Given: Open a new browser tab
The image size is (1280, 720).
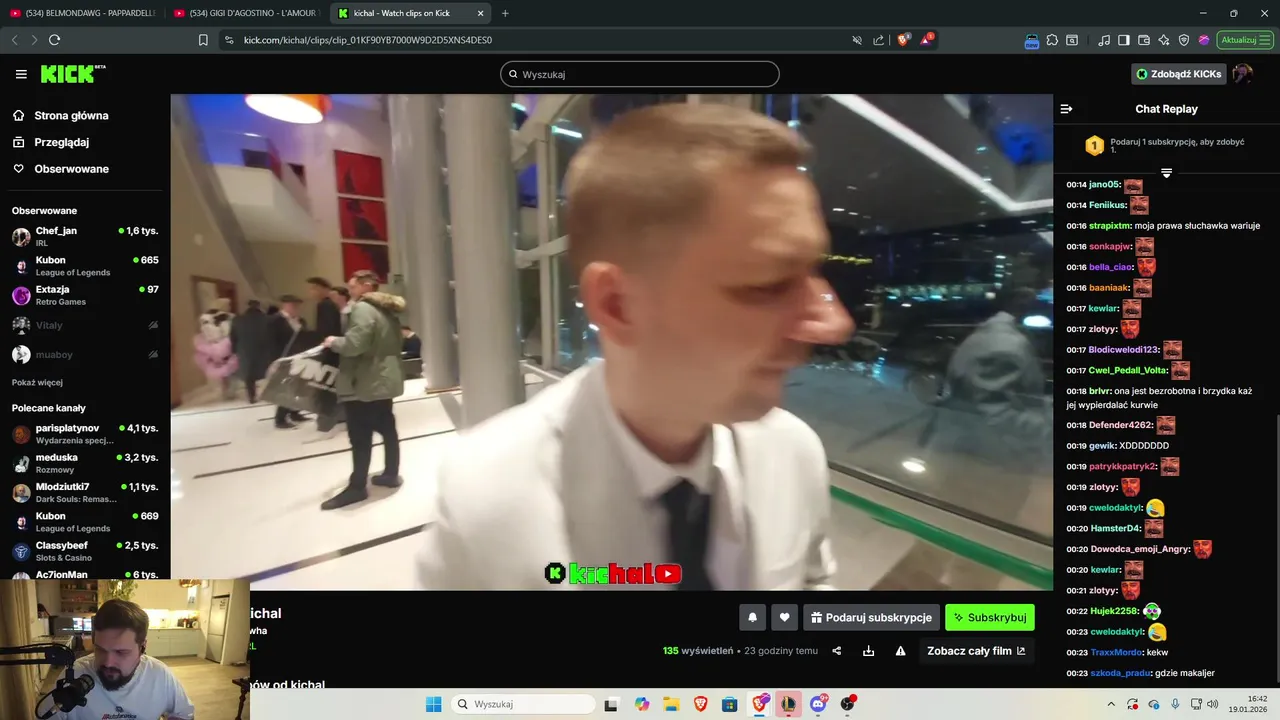Looking at the screenshot, I should tap(505, 13).
